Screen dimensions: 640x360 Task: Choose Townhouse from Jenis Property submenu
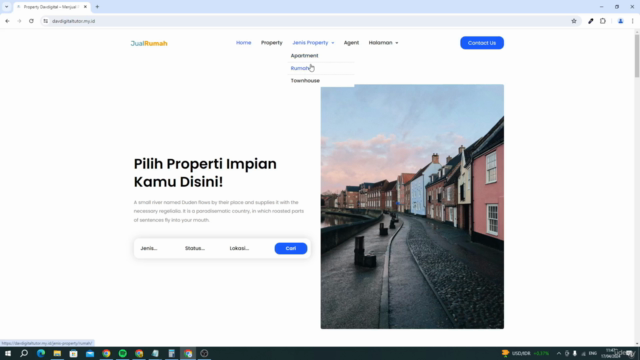pos(305,81)
